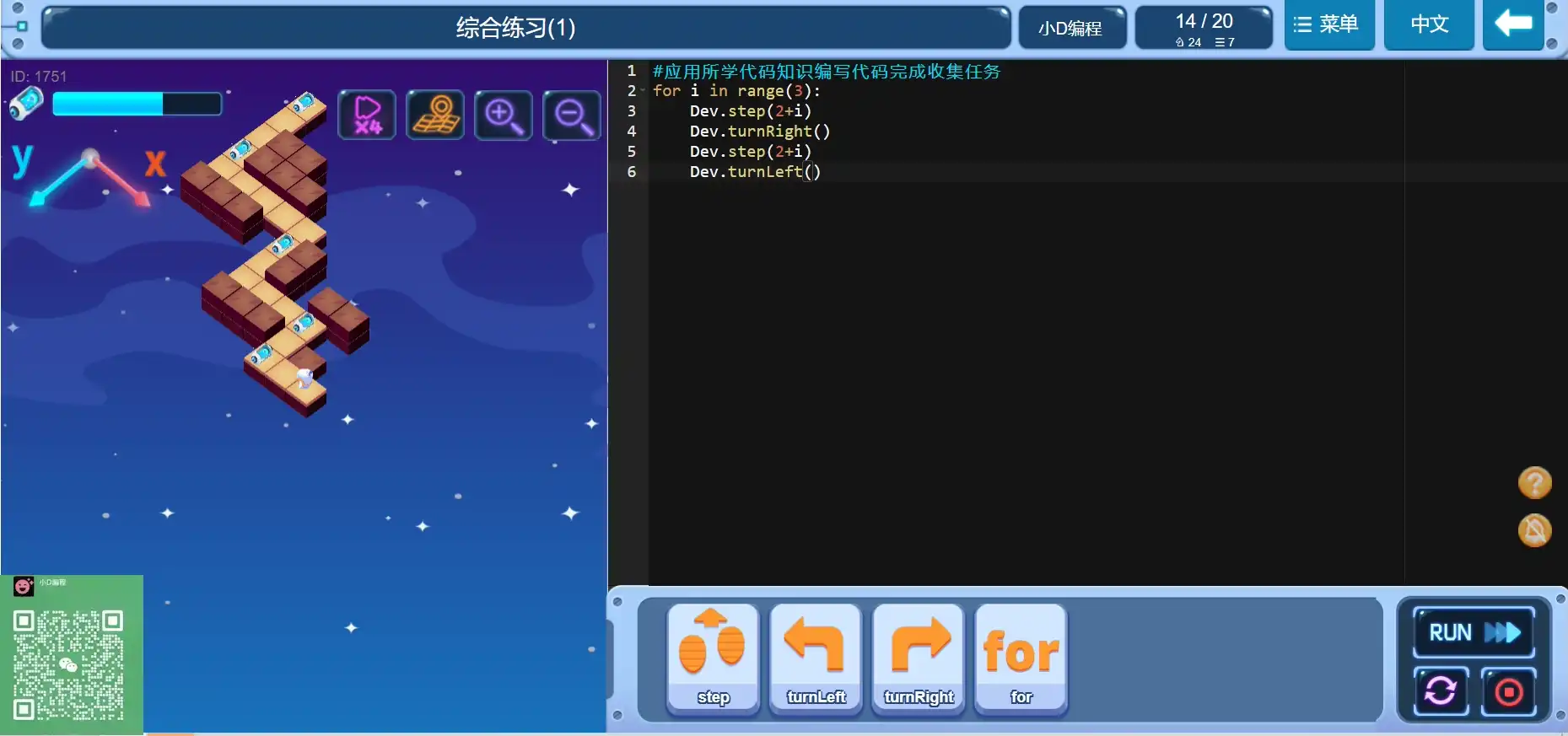Collapse the for loop fold arrow

pos(643,91)
